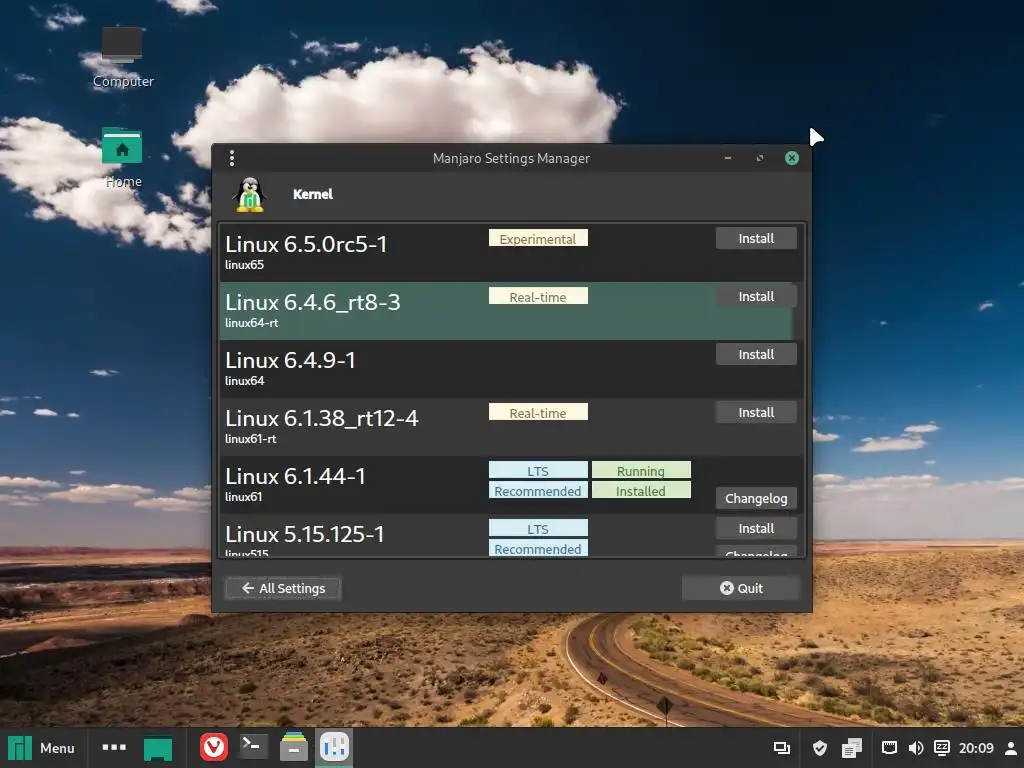This screenshot has width=1024, height=768.
Task: Click the linux64-rt package name
Action: tap(251, 323)
